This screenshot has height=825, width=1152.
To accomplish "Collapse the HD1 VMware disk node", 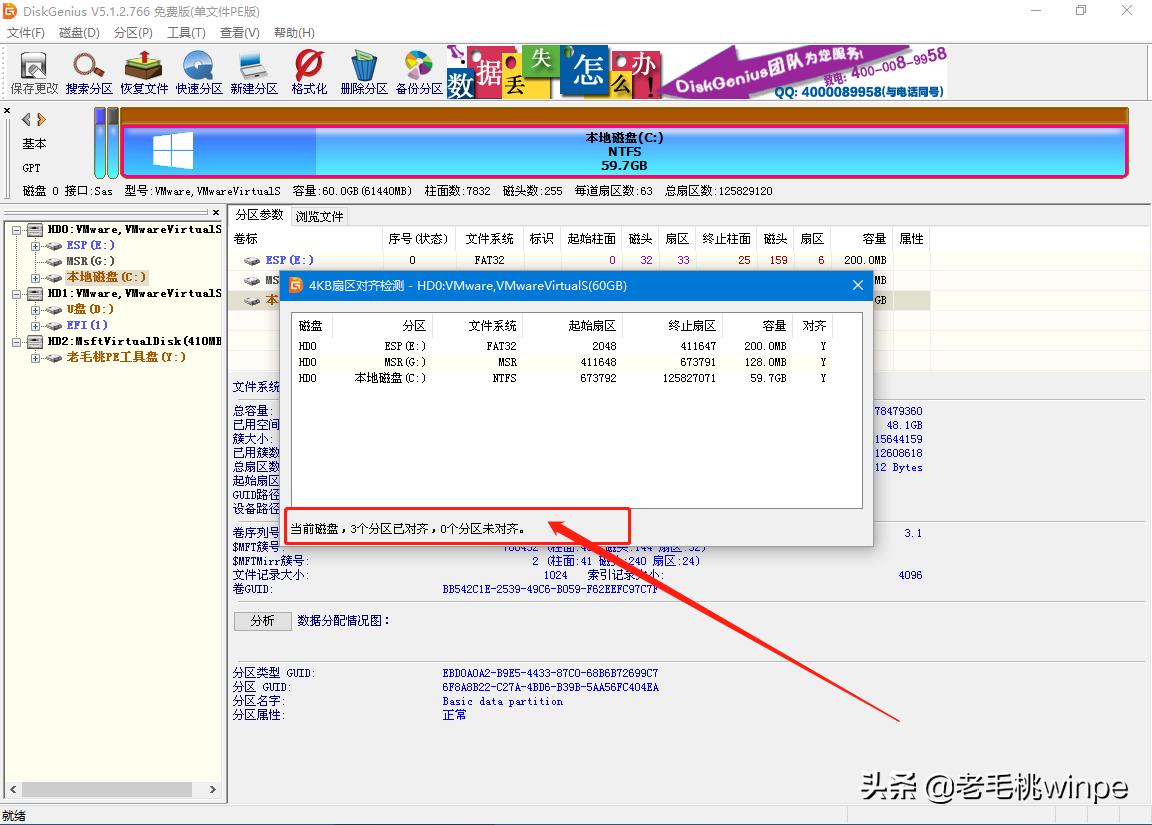I will (x=17, y=294).
